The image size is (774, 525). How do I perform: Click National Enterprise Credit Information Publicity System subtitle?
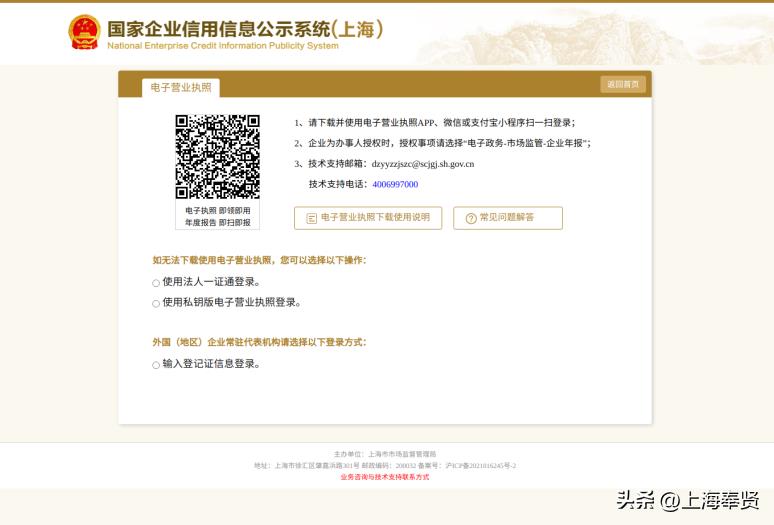click(x=223, y=45)
